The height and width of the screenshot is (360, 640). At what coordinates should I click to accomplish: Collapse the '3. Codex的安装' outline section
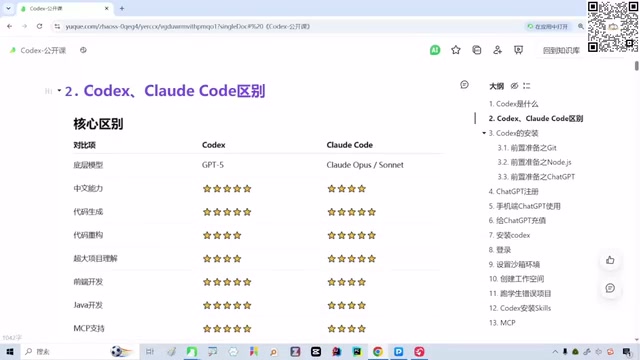coord(484,133)
